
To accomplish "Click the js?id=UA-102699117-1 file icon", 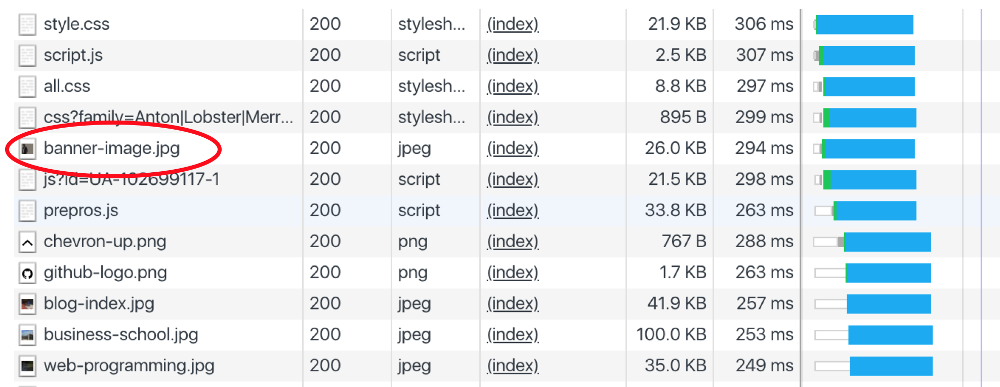I will [27, 180].
